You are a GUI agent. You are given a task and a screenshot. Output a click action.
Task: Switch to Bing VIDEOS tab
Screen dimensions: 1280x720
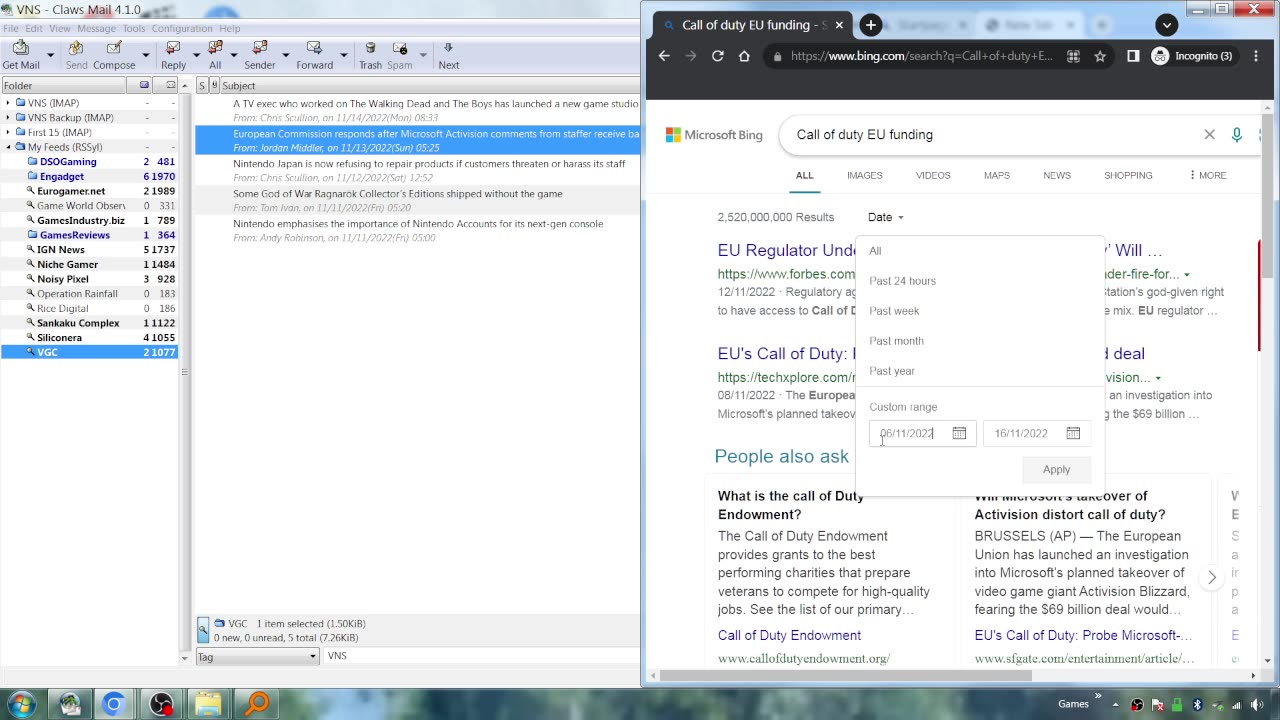[x=933, y=175]
